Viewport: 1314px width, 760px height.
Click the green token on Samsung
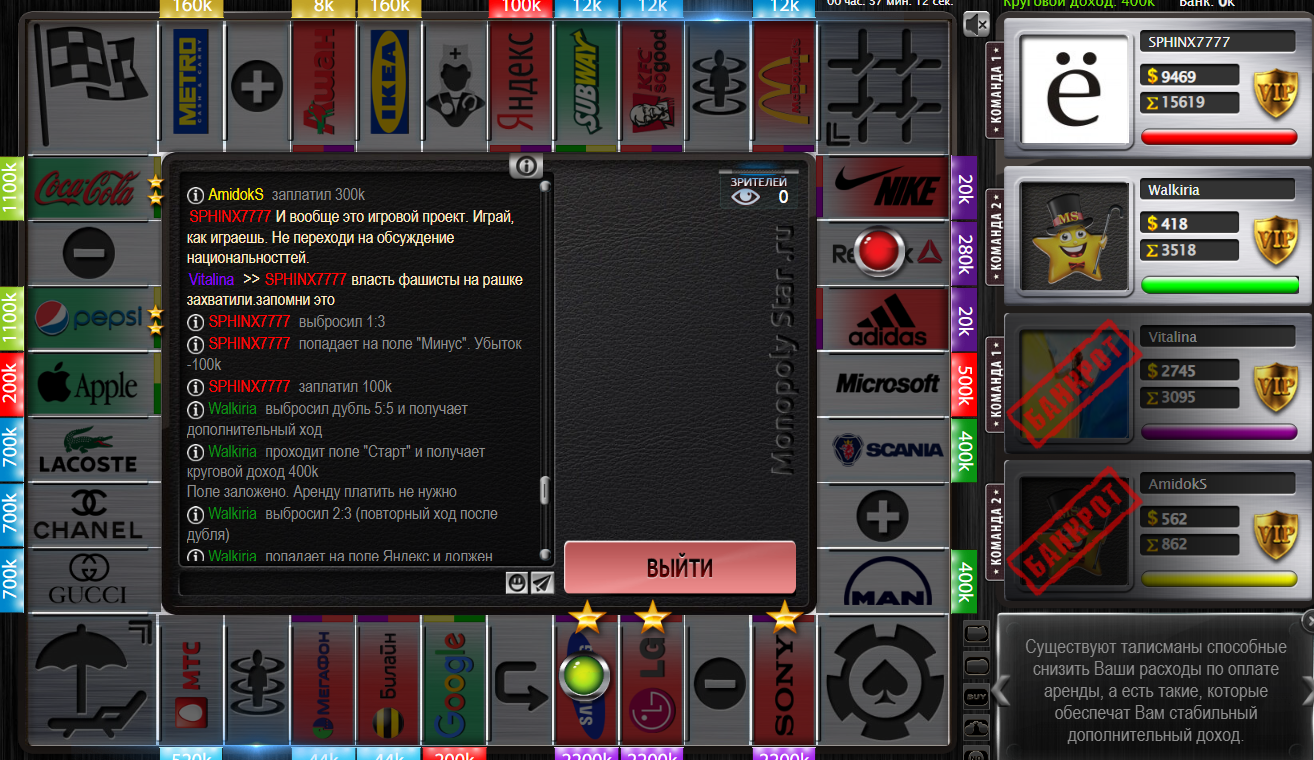(x=585, y=676)
